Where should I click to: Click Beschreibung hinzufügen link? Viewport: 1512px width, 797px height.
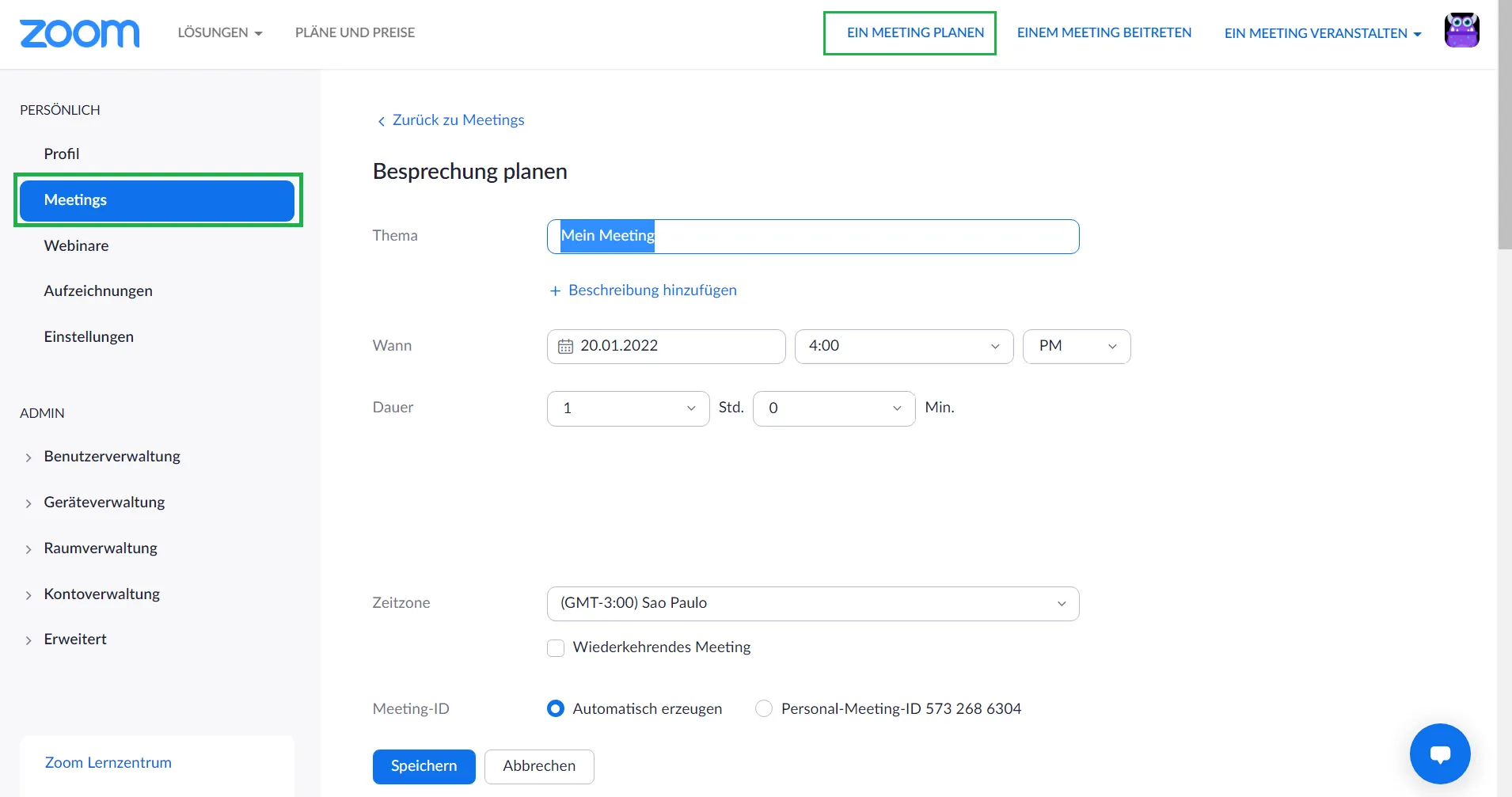(652, 290)
